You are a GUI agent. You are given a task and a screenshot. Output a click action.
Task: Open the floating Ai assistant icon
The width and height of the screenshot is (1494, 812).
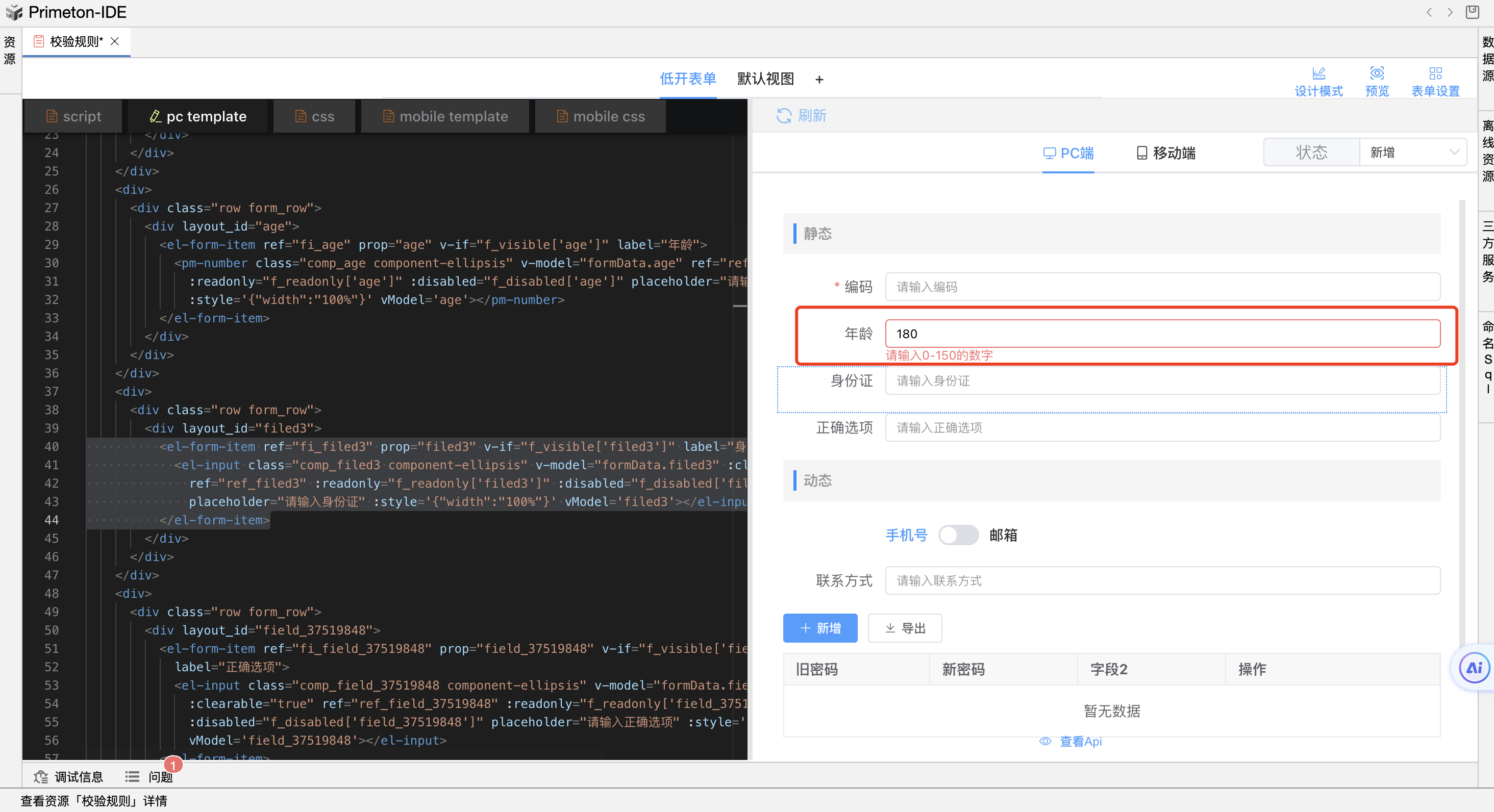point(1474,668)
